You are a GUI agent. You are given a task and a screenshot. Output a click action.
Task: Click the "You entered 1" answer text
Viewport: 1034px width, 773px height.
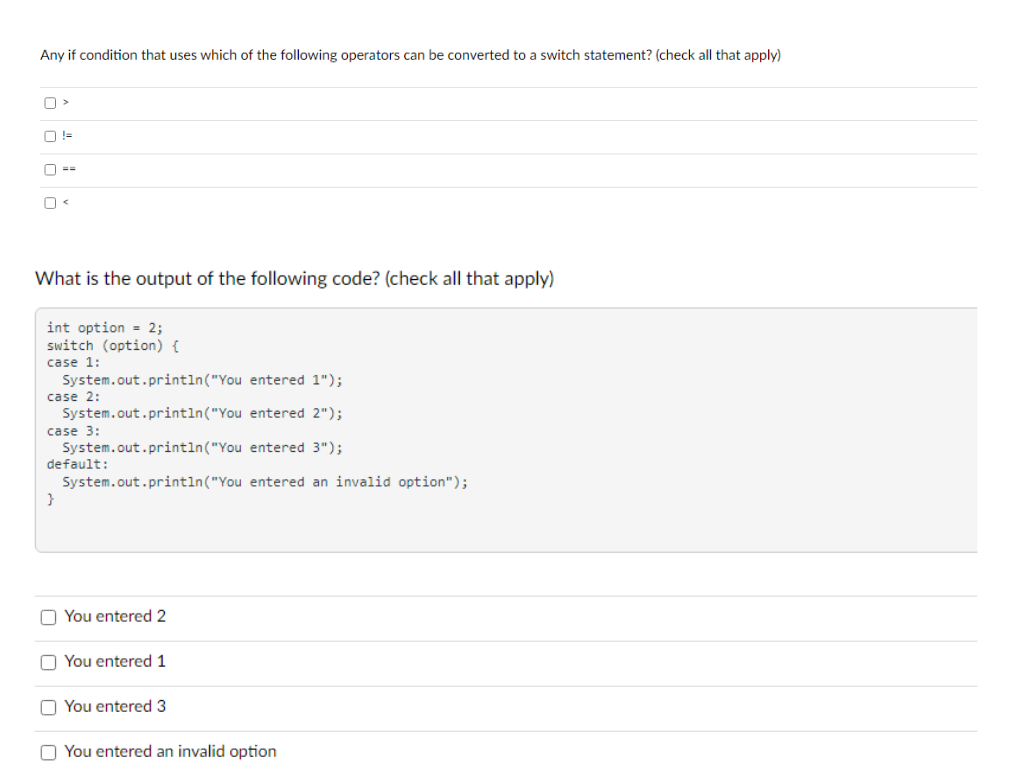(115, 661)
